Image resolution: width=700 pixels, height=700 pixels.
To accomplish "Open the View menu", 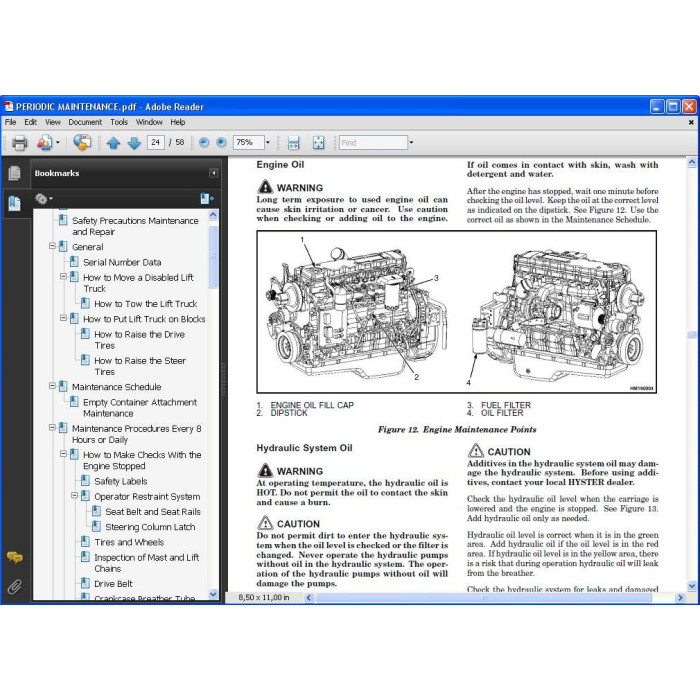I will click(53, 122).
